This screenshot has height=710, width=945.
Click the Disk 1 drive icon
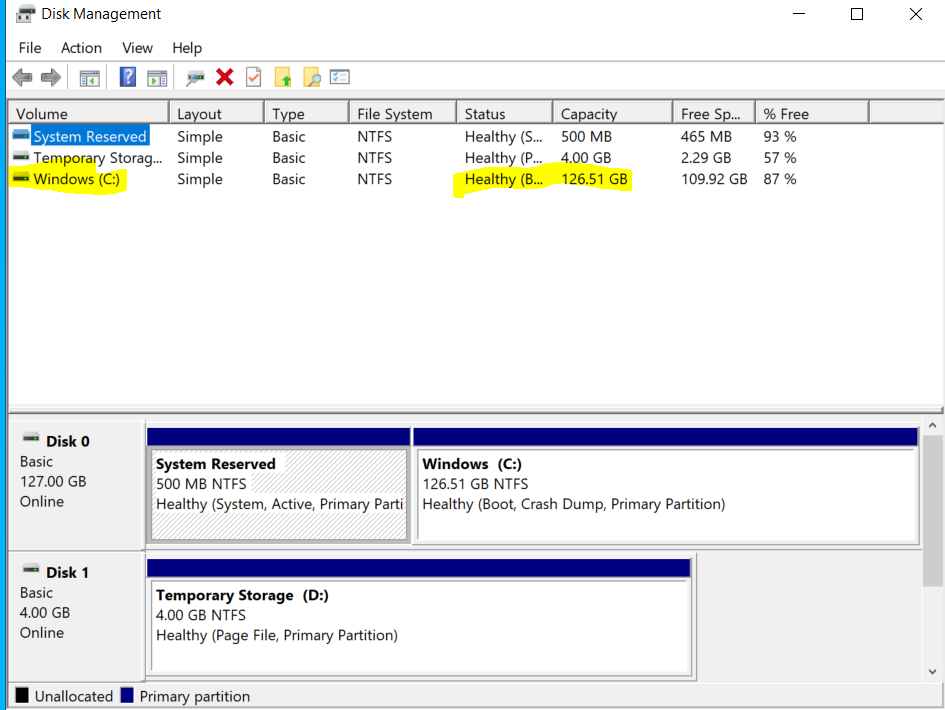[31, 568]
